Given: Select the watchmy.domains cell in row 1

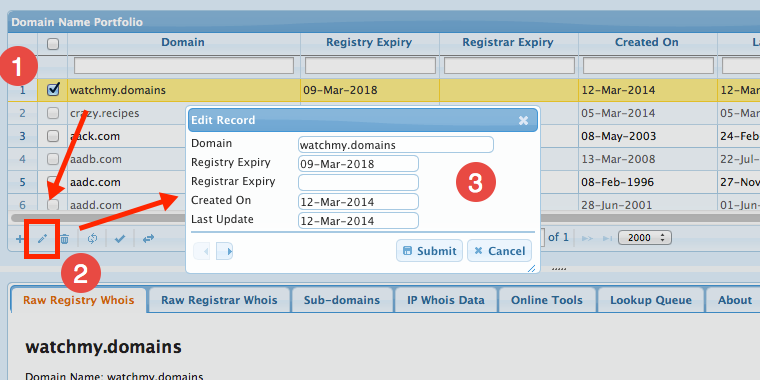Looking at the screenshot, I should click(x=184, y=90).
